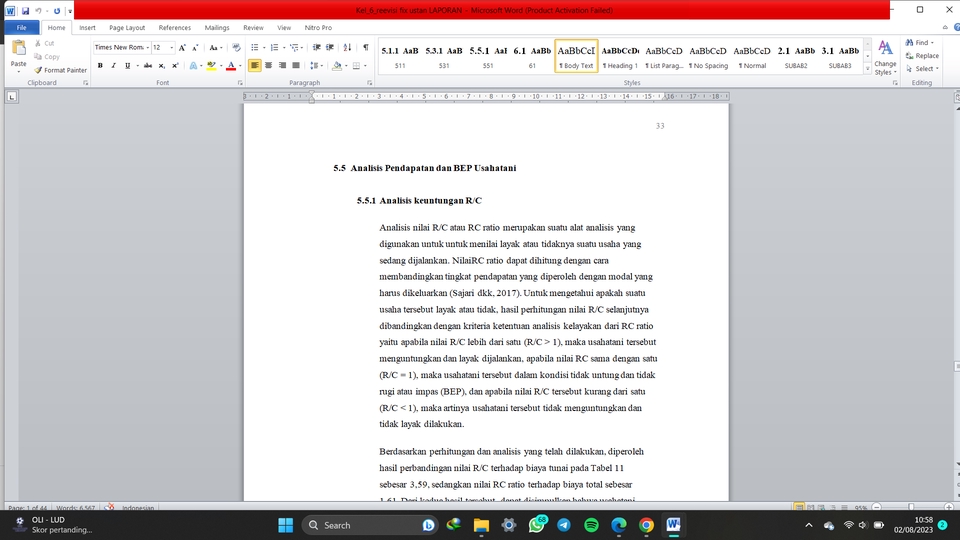Click the Text Effects glowing A icon
Image resolution: width=960 pixels, height=540 pixels.
(193, 66)
